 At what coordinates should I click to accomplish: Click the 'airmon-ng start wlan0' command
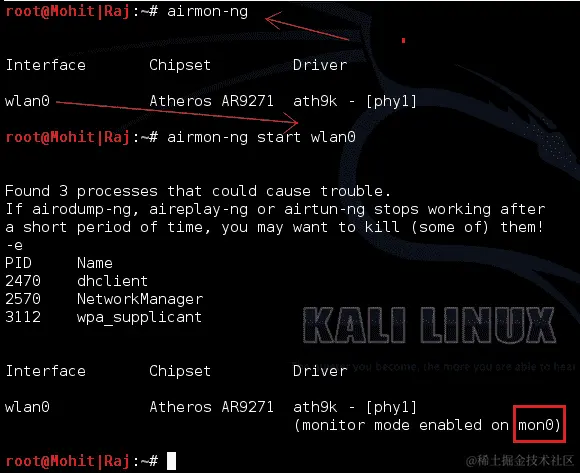click(261, 137)
